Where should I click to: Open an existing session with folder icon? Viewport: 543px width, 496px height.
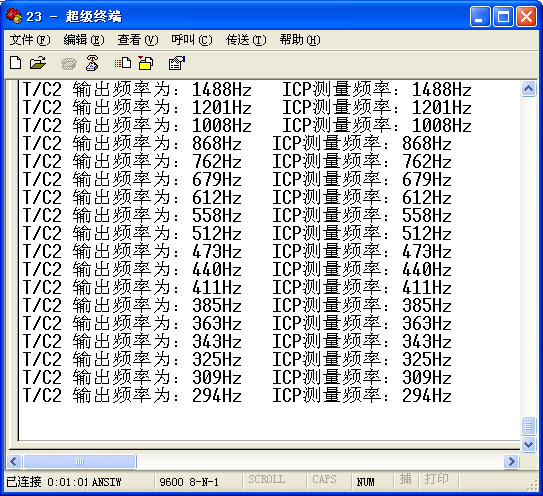(38, 63)
